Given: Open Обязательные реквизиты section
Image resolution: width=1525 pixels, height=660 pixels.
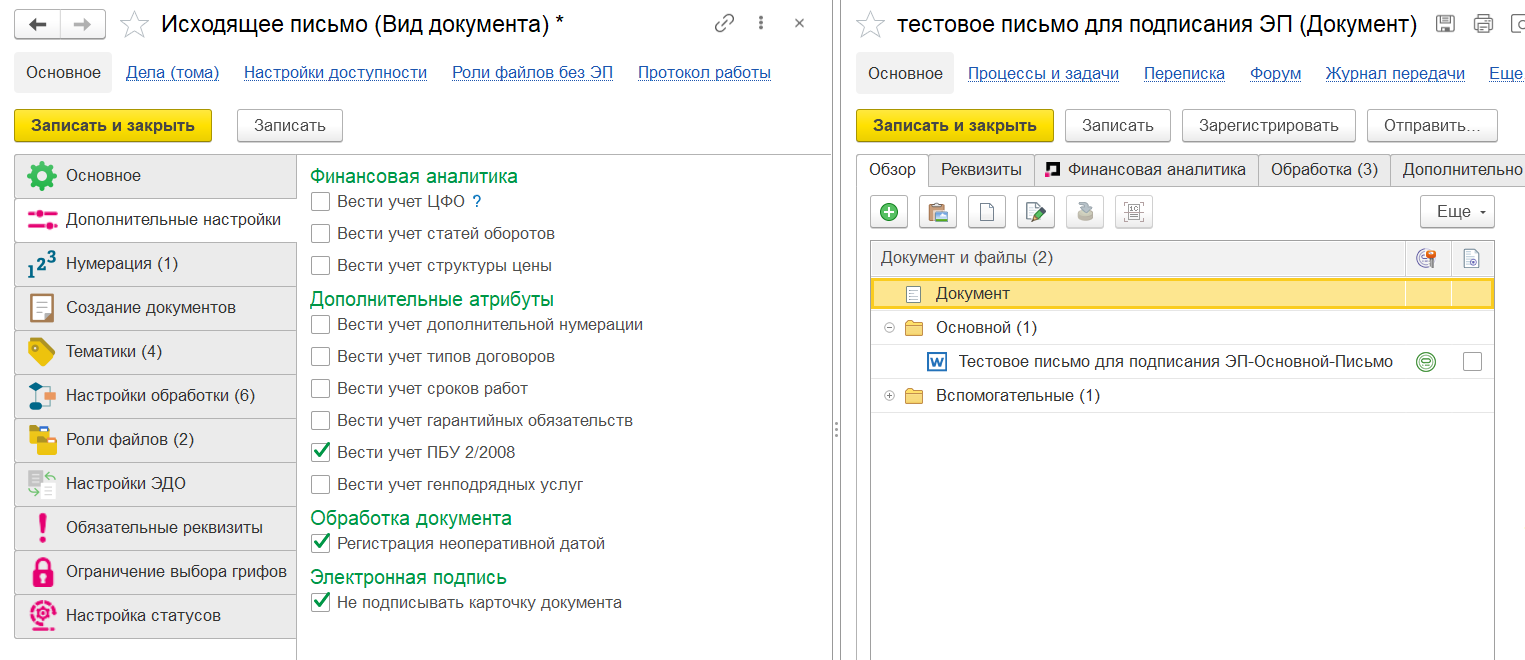Looking at the screenshot, I should point(155,528).
